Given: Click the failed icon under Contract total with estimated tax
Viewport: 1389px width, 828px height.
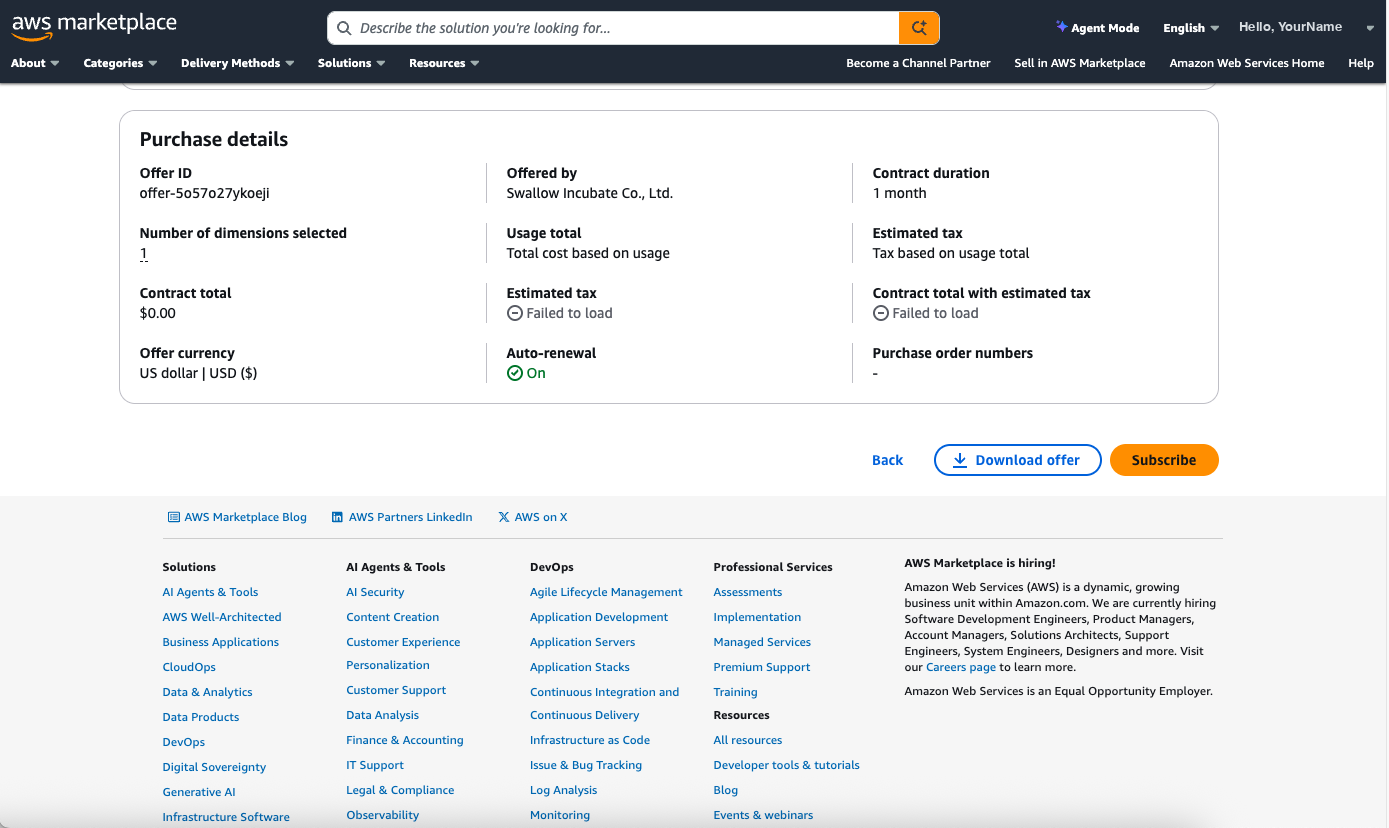Looking at the screenshot, I should coord(881,313).
